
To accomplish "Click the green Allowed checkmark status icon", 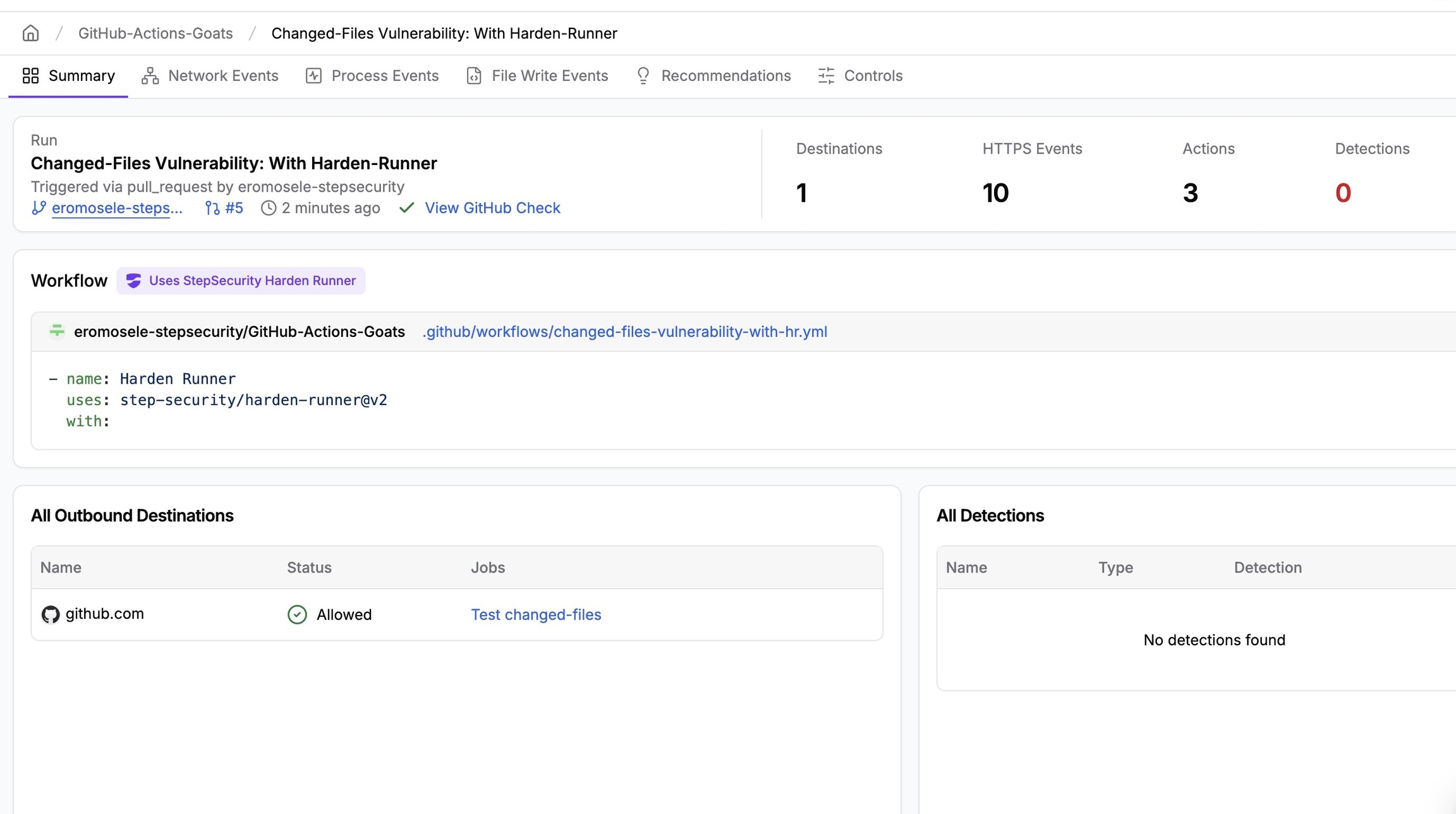I will (x=297, y=614).
